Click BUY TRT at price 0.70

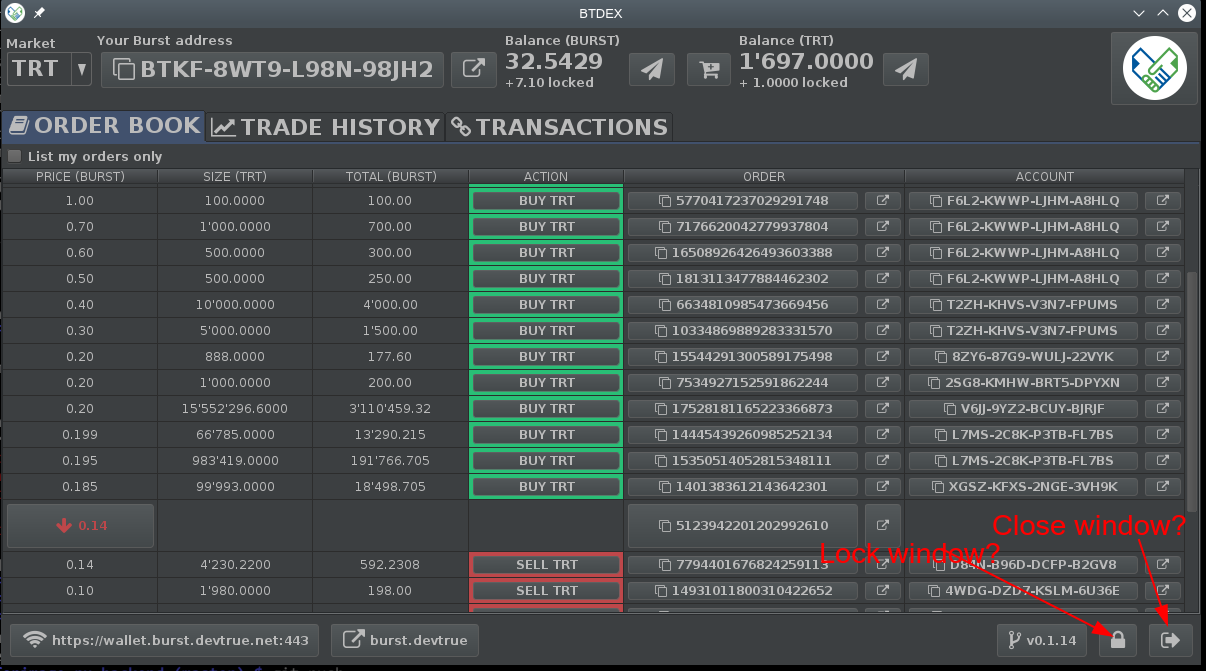tap(547, 226)
